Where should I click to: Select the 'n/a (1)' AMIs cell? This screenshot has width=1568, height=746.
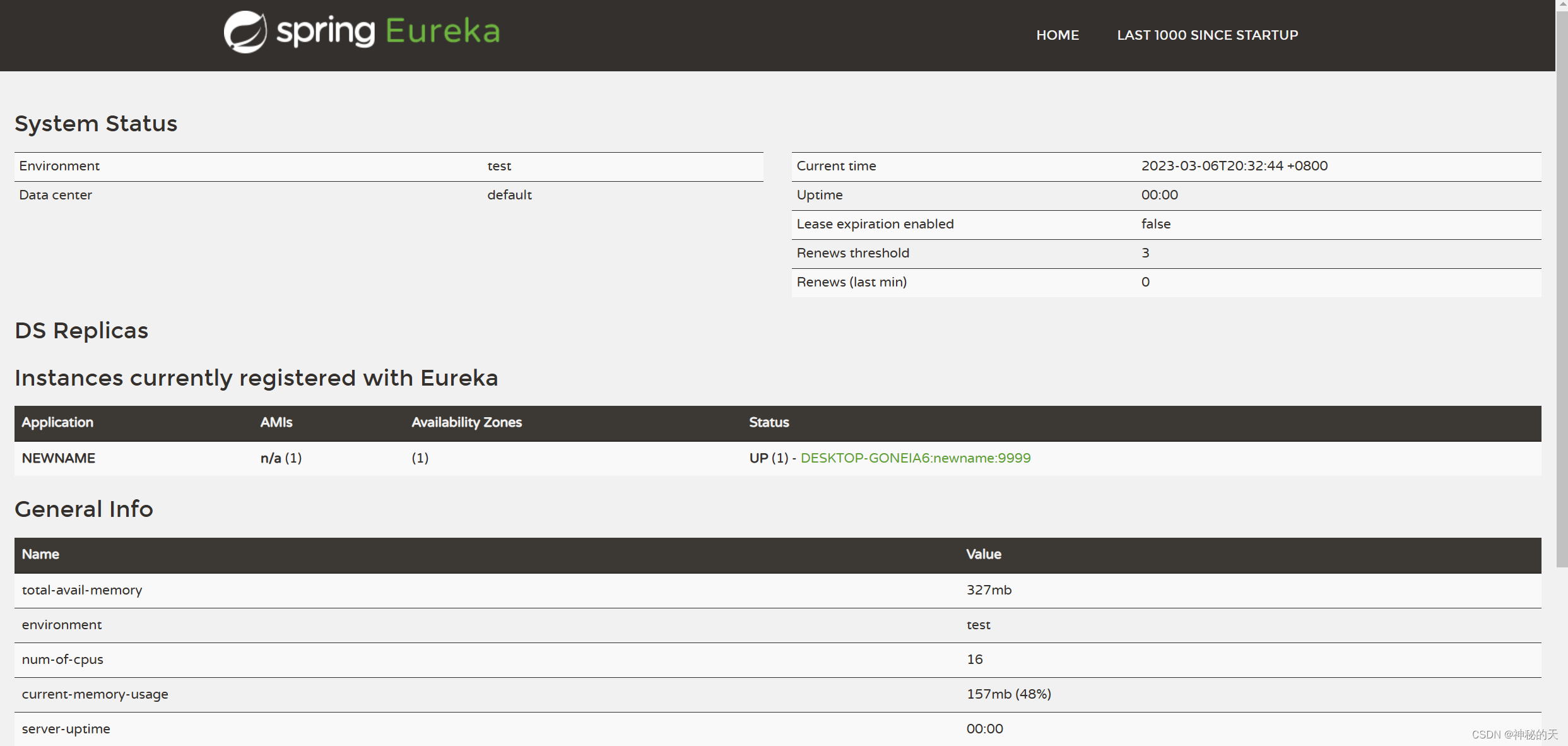click(281, 458)
